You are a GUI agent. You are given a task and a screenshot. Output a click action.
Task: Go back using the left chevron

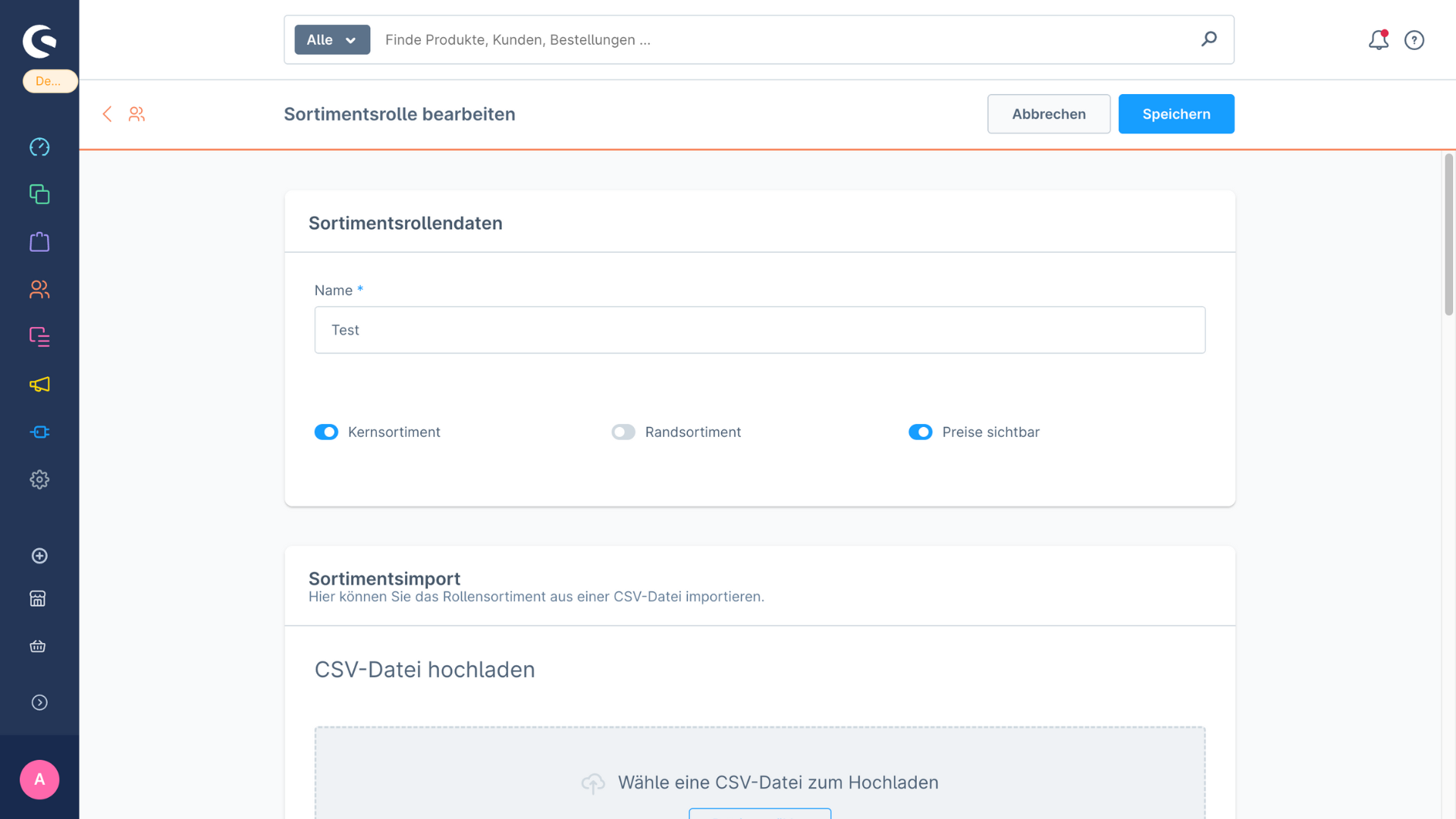107,114
